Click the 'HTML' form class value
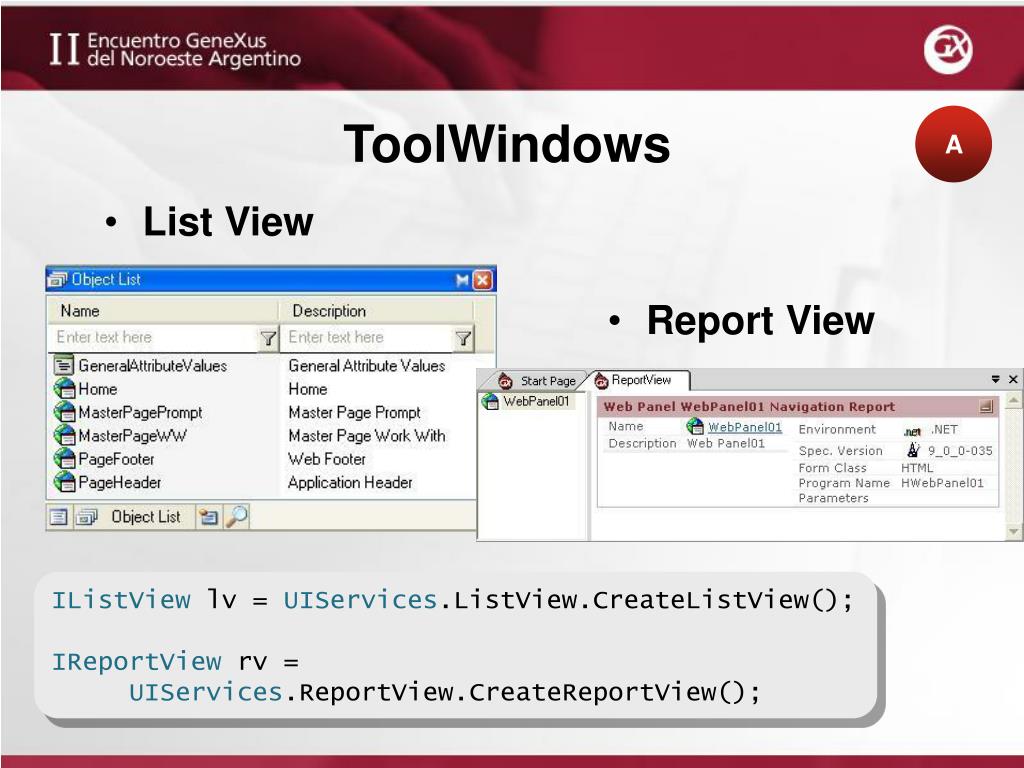 917,468
